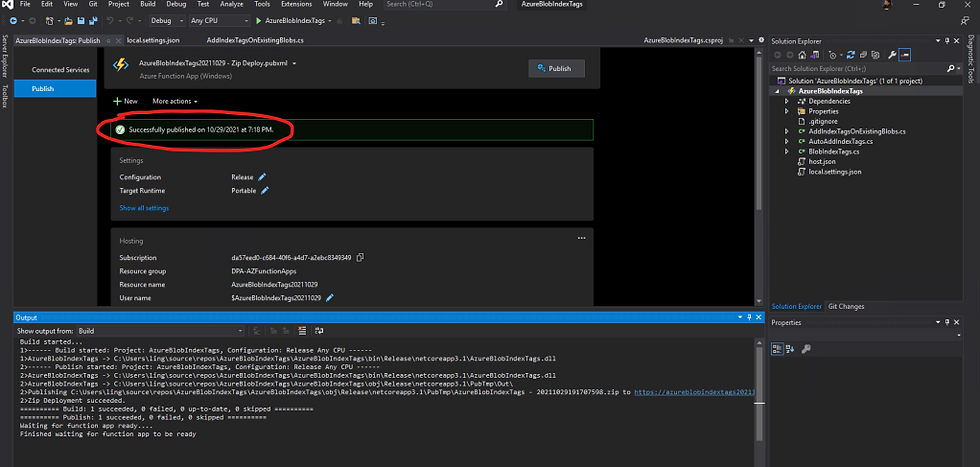
Task: Expand AddIndexTagsOnExistingBlobs.cs node
Action: (787, 132)
